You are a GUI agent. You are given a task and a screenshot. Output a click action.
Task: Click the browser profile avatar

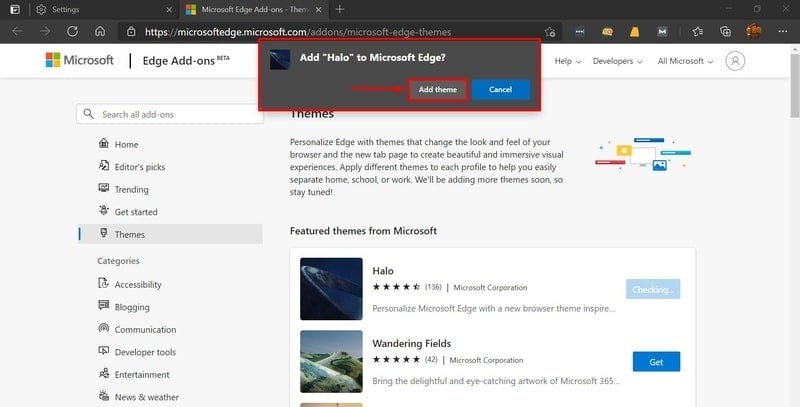click(754, 31)
